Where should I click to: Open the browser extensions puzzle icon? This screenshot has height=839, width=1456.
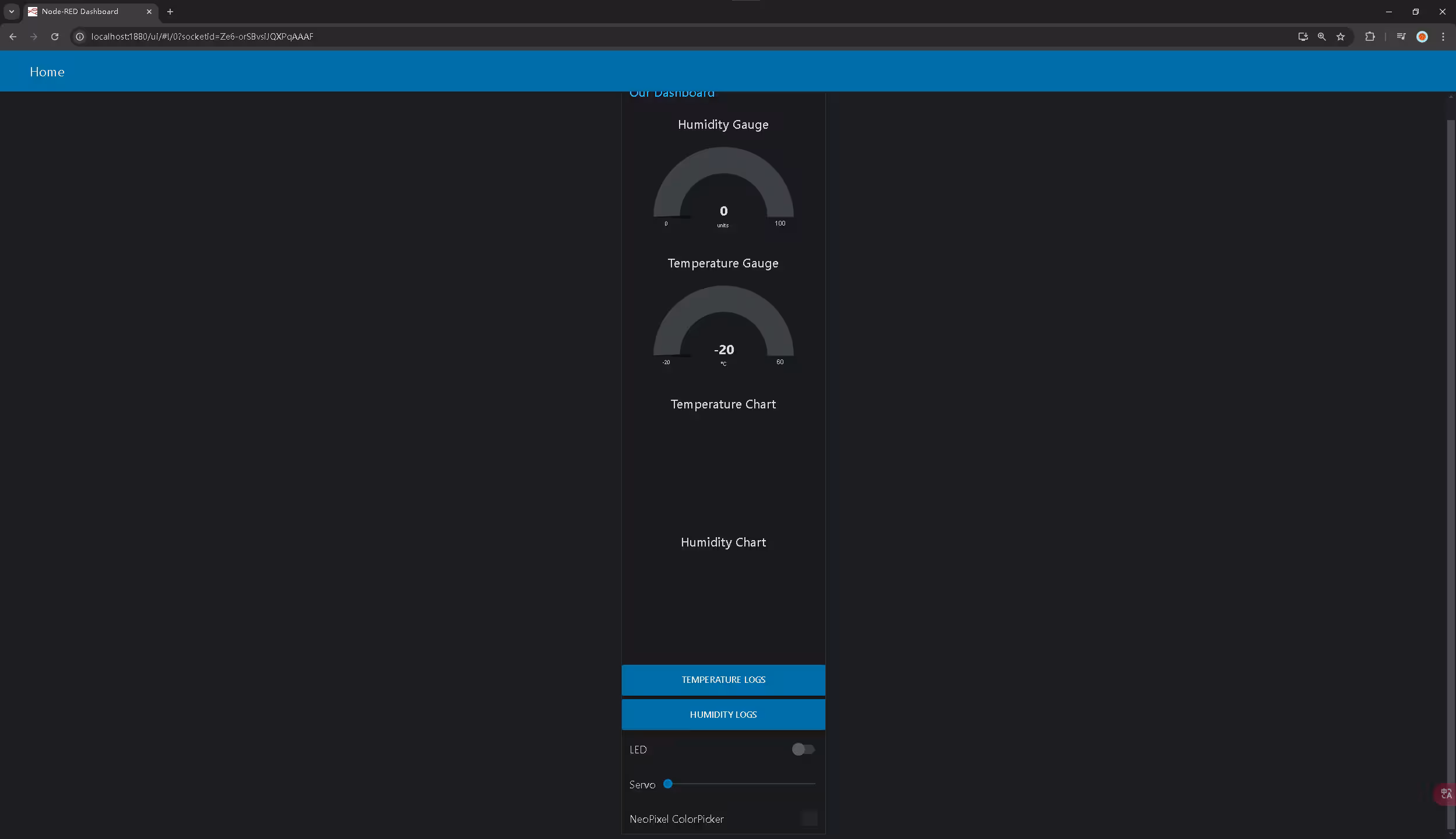(x=1370, y=37)
